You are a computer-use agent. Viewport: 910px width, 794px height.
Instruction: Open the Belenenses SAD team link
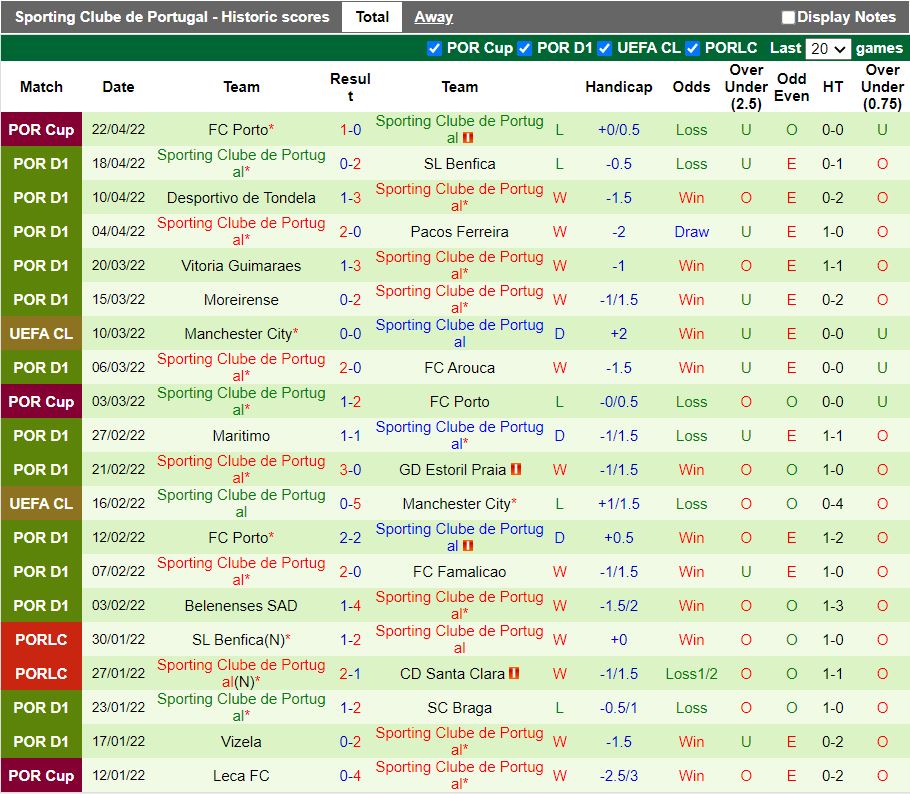click(x=241, y=606)
